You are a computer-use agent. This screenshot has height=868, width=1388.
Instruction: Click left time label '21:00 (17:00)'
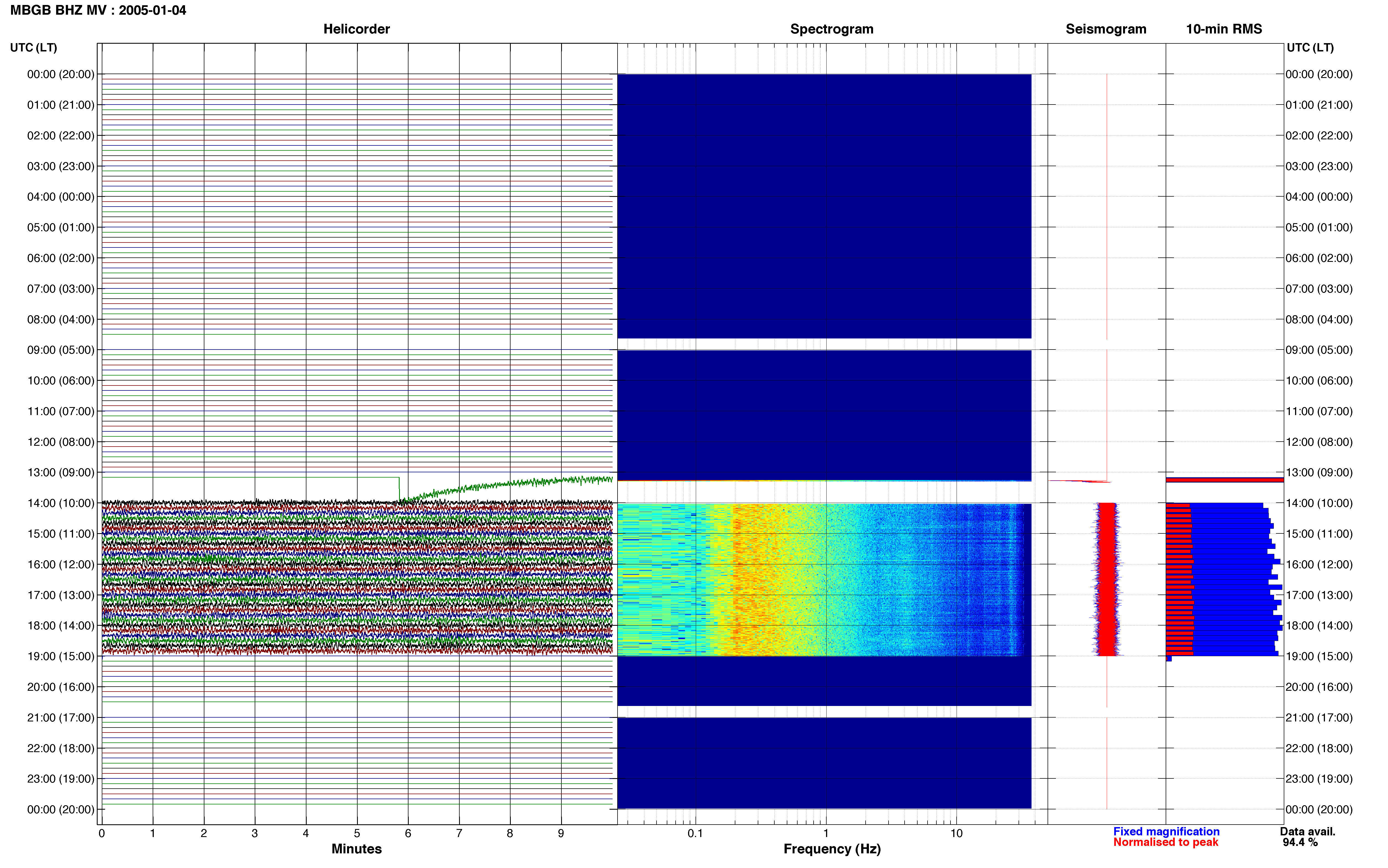pyautogui.click(x=61, y=718)
